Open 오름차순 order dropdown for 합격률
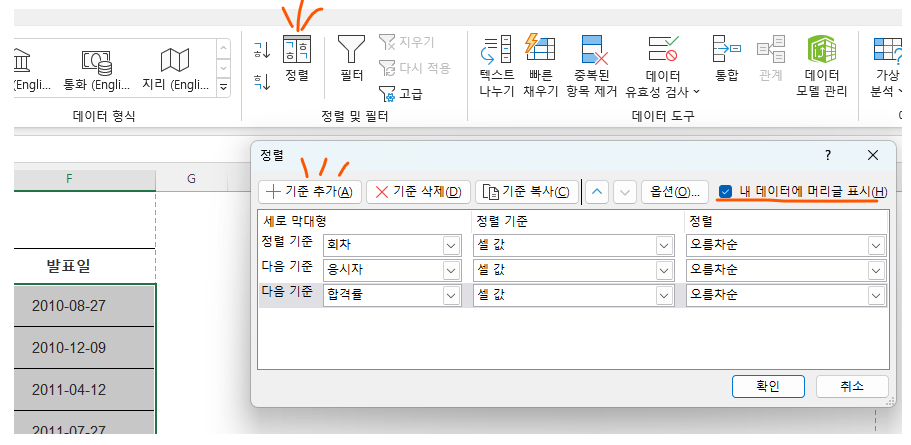911x445 pixels. [876, 295]
